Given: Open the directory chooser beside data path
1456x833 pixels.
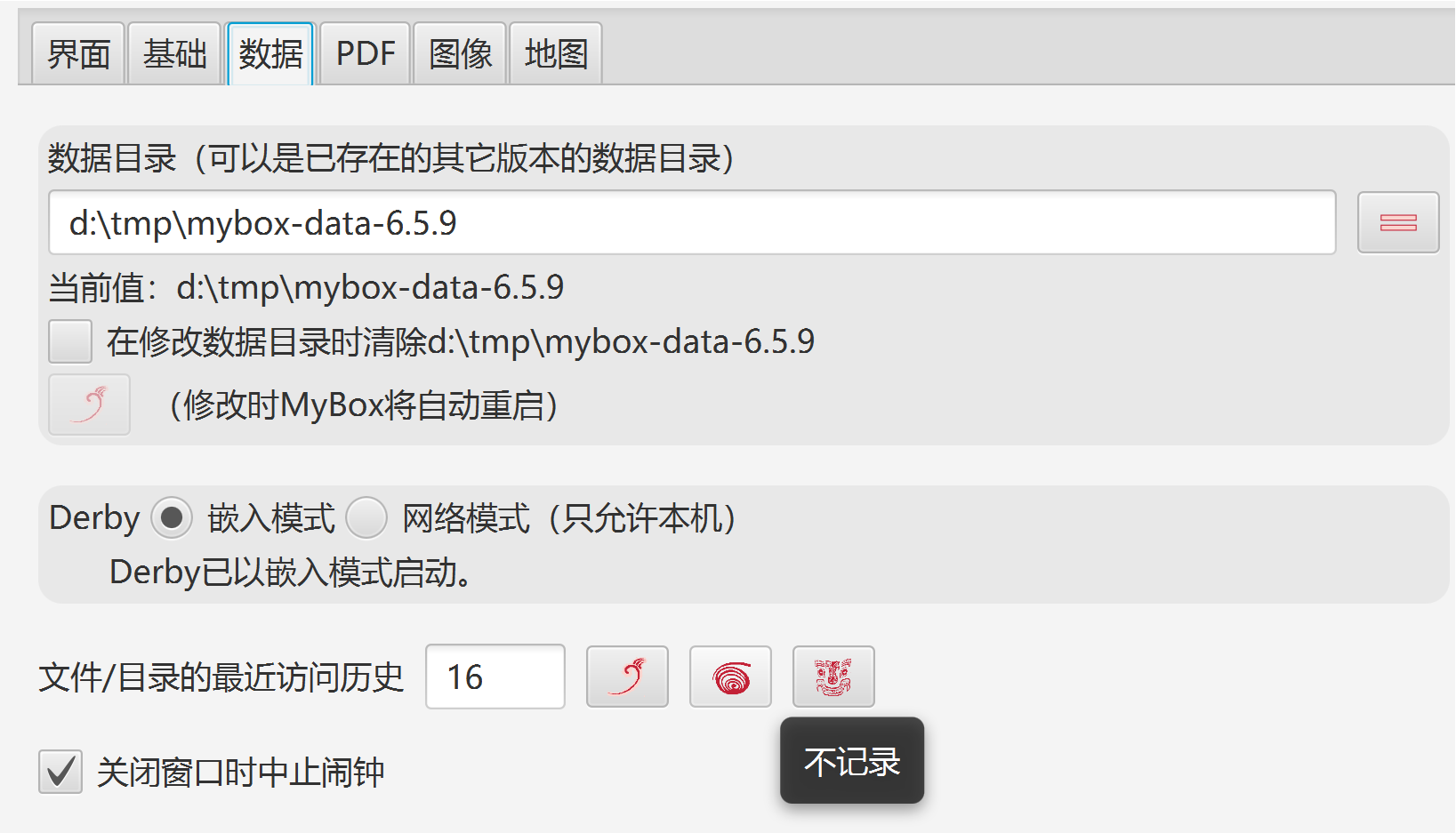Looking at the screenshot, I should pos(1398,222).
